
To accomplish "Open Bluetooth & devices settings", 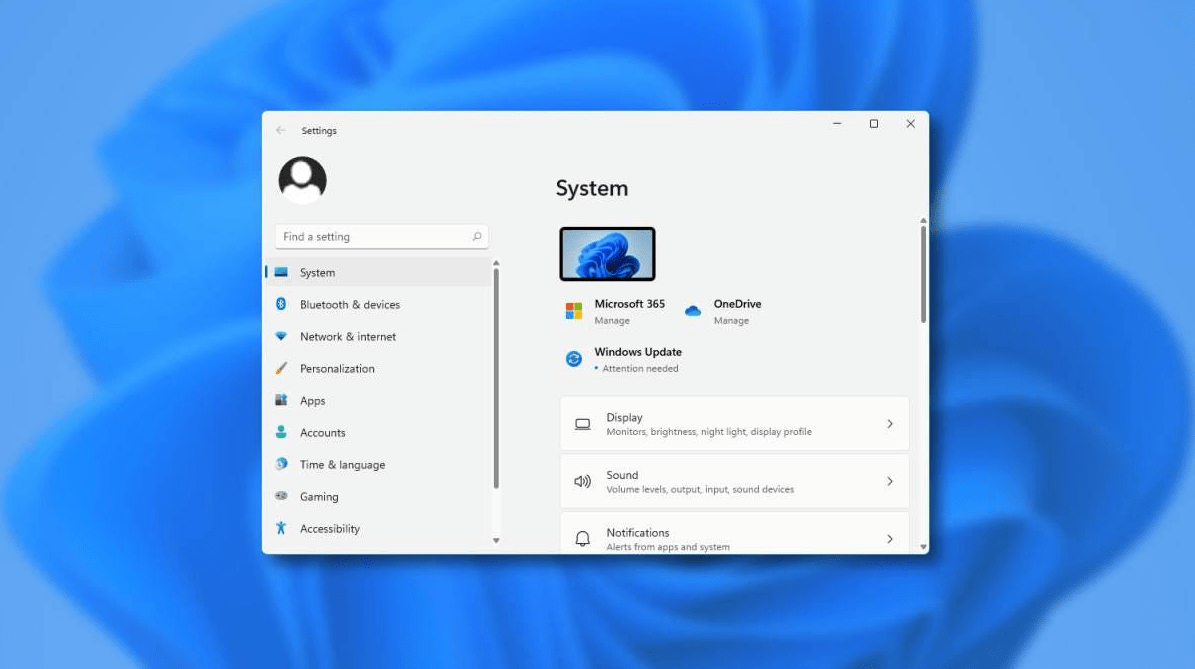I will tap(379, 304).
